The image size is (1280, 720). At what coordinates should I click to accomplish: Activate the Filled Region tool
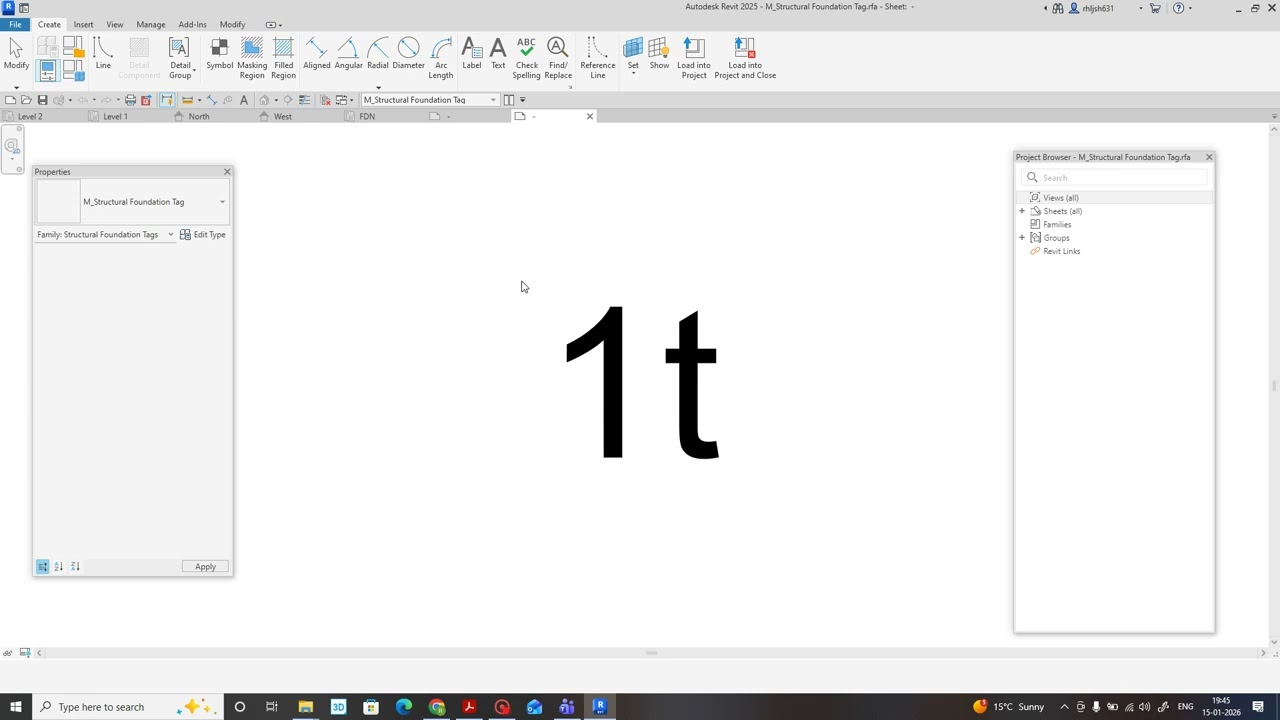pyautogui.click(x=284, y=58)
